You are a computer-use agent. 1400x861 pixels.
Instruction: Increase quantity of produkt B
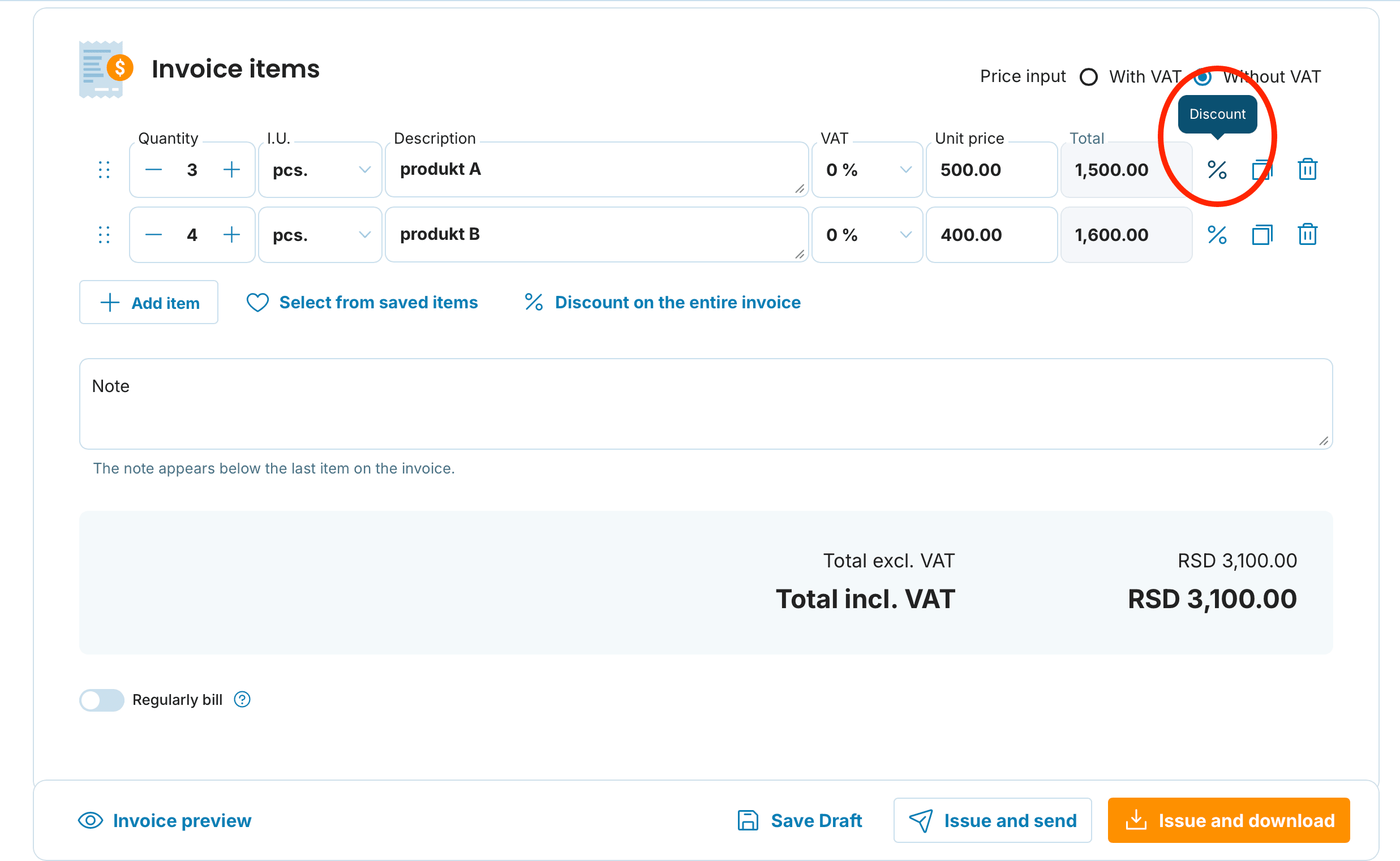231,235
